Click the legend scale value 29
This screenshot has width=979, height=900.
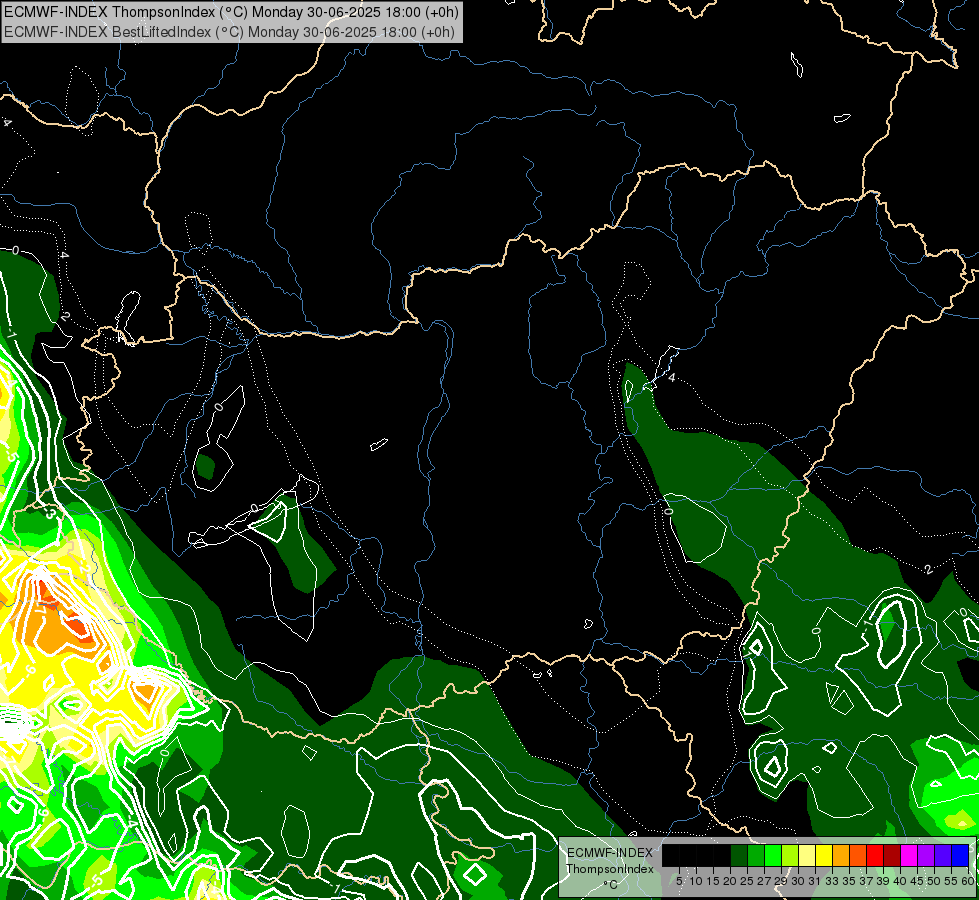pyautogui.click(x=781, y=881)
